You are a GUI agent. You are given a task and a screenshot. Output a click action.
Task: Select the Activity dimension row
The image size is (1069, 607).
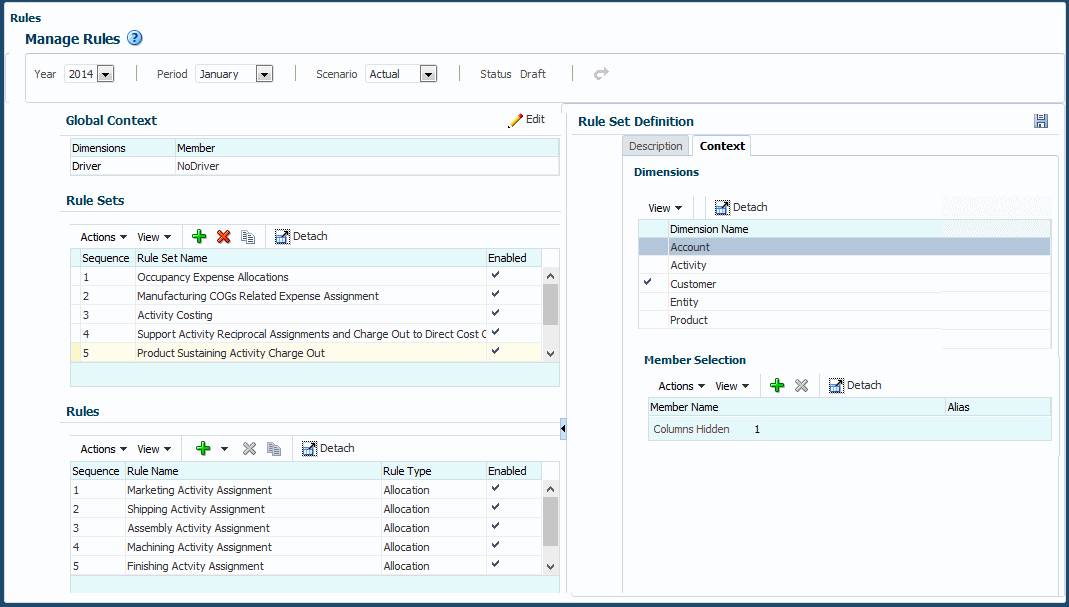point(845,265)
